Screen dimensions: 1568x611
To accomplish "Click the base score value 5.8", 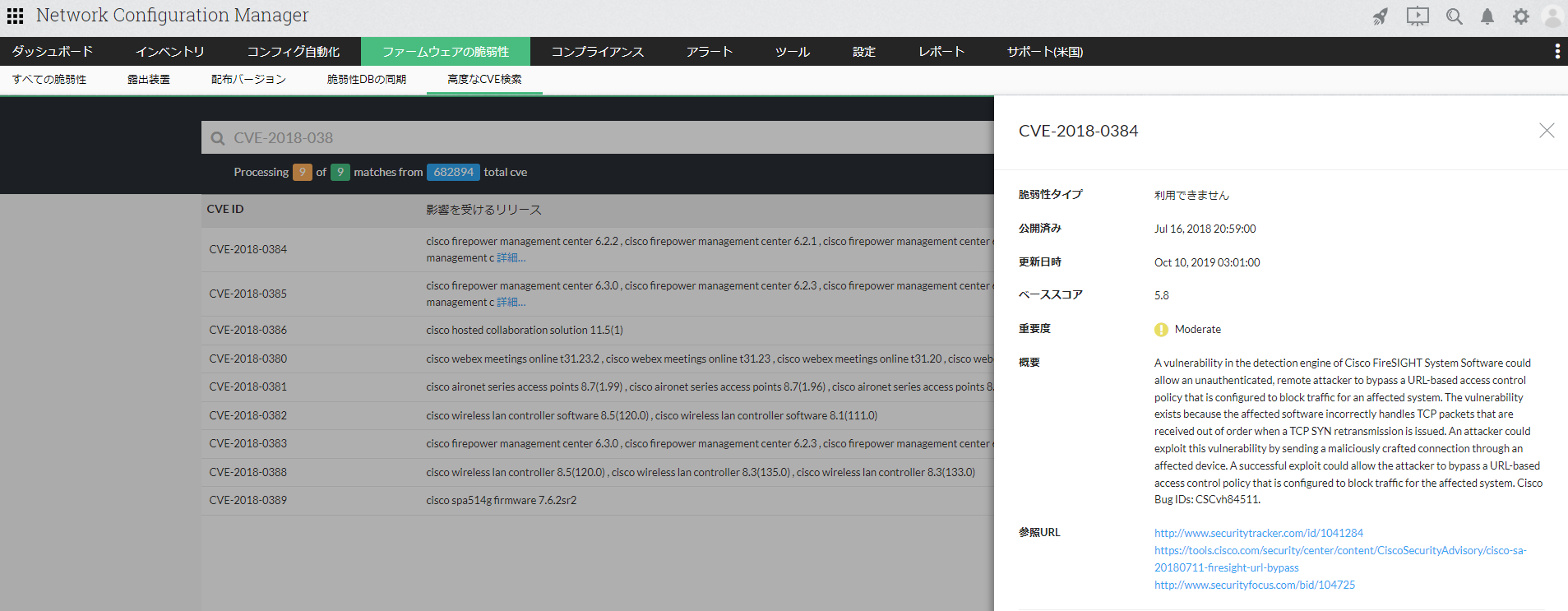I will click(1161, 296).
